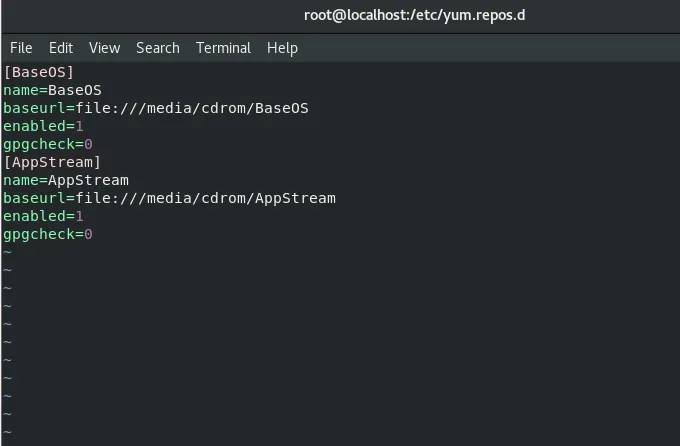The width and height of the screenshot is (680, 446).
Task: Open the Search menu
Action: [158, 48]
